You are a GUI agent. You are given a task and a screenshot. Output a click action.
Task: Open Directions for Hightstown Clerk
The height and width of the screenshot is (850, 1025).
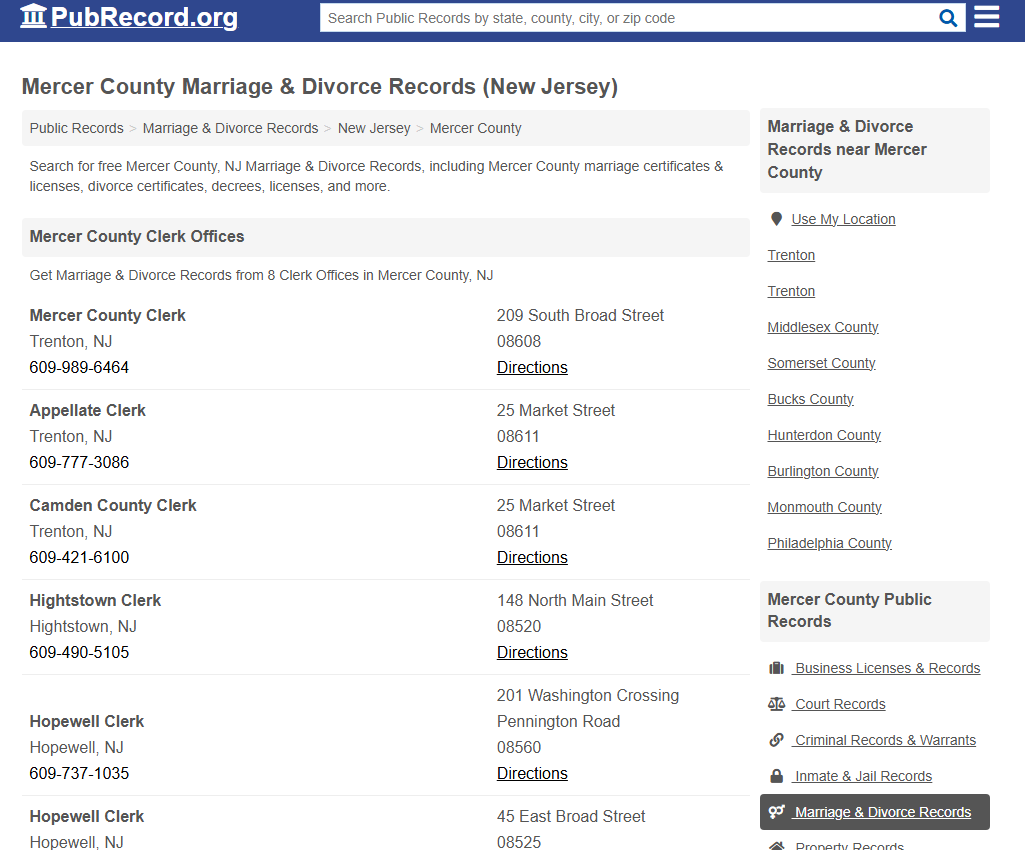[x=532, y=652]
